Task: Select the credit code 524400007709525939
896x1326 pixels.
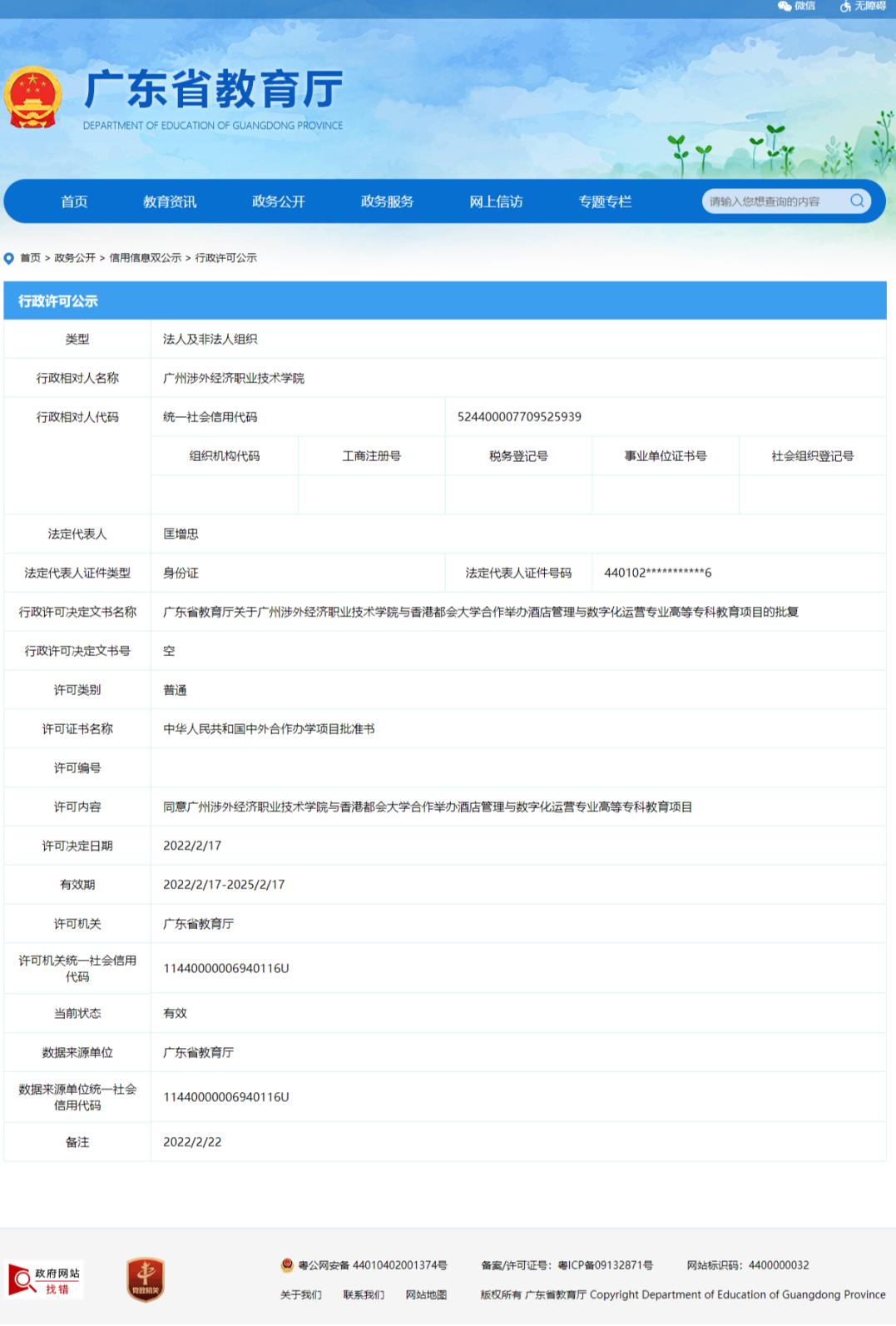Action: (x=519, y=417)
